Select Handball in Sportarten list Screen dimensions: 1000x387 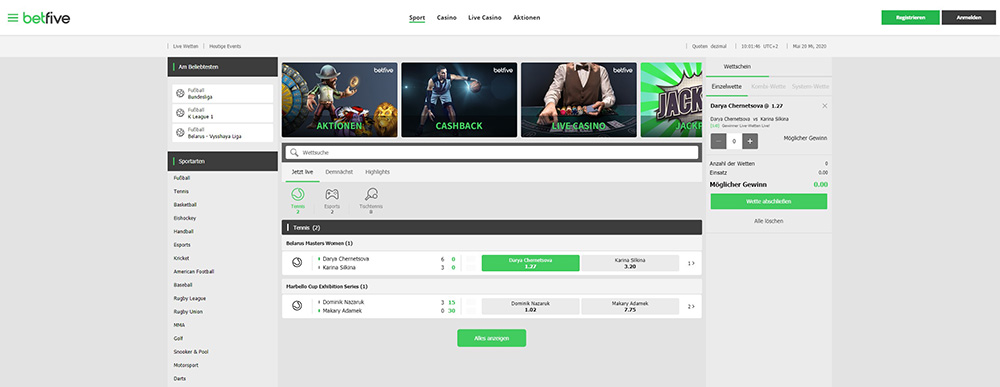184,232
